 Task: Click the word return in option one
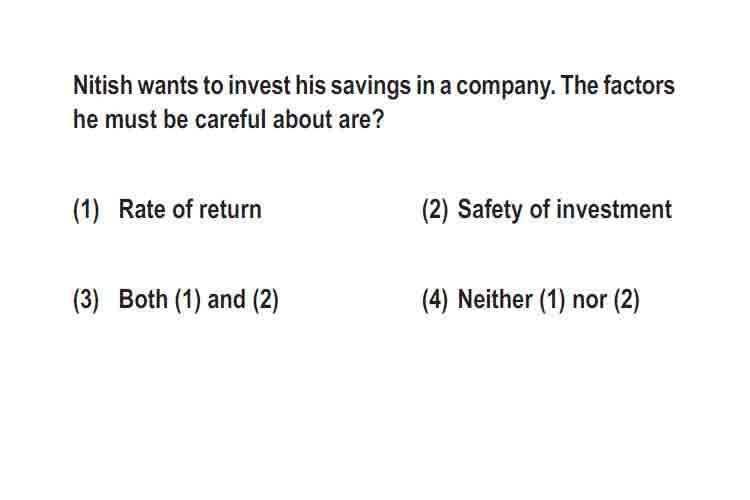[230, 210]
